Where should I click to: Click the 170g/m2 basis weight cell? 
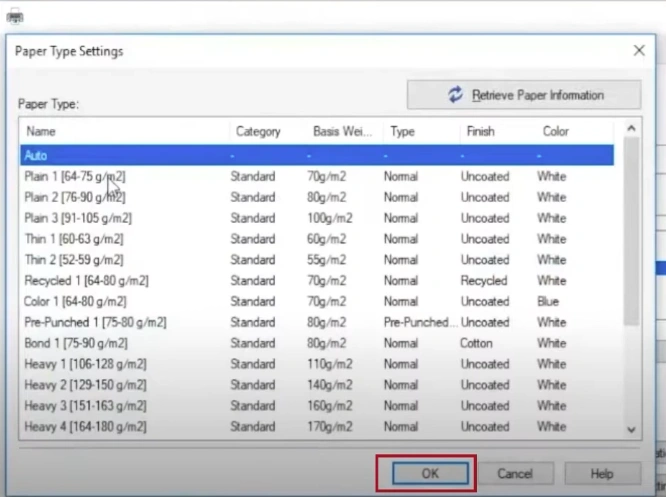[x=330, y=426]
